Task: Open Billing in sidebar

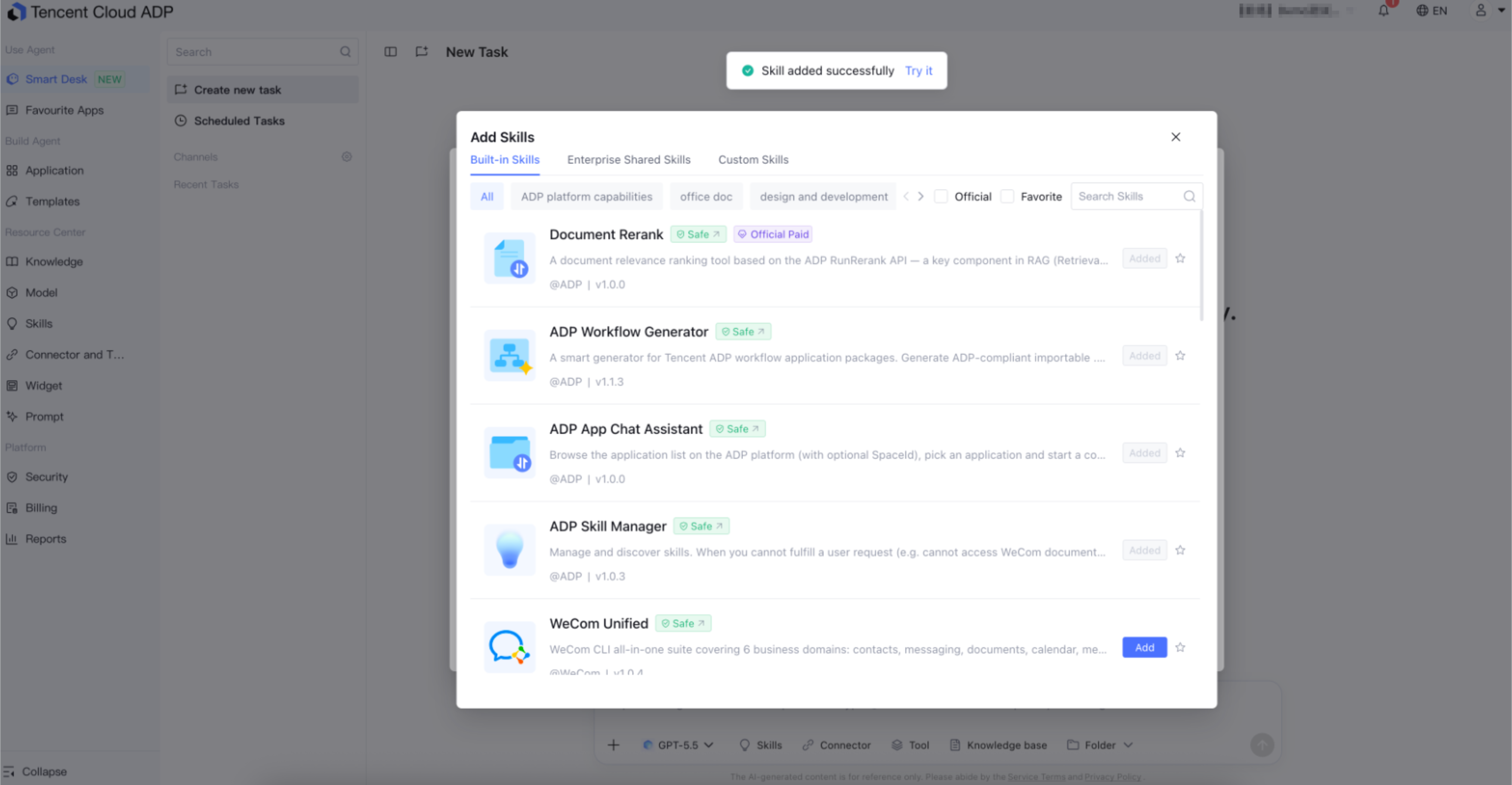Action: coord(74,508)
